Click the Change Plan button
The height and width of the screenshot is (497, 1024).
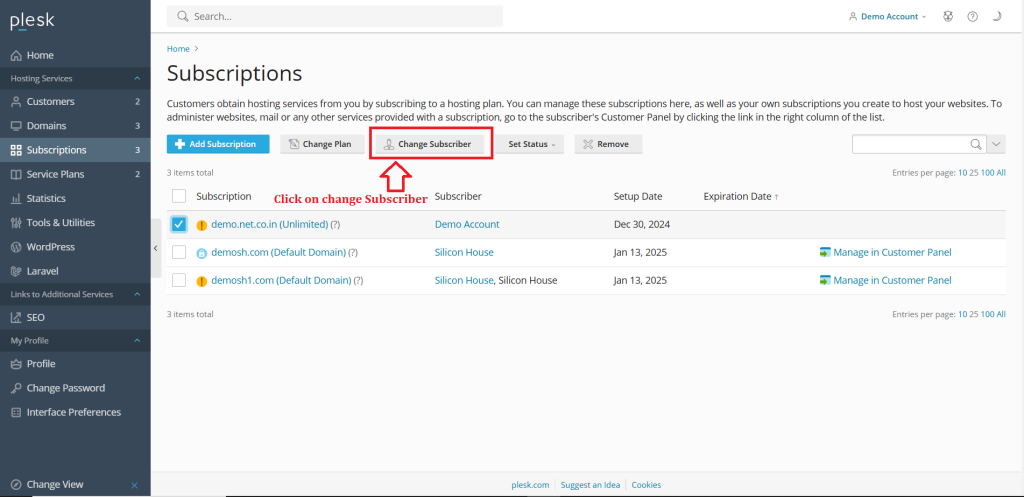pos(322,144)
